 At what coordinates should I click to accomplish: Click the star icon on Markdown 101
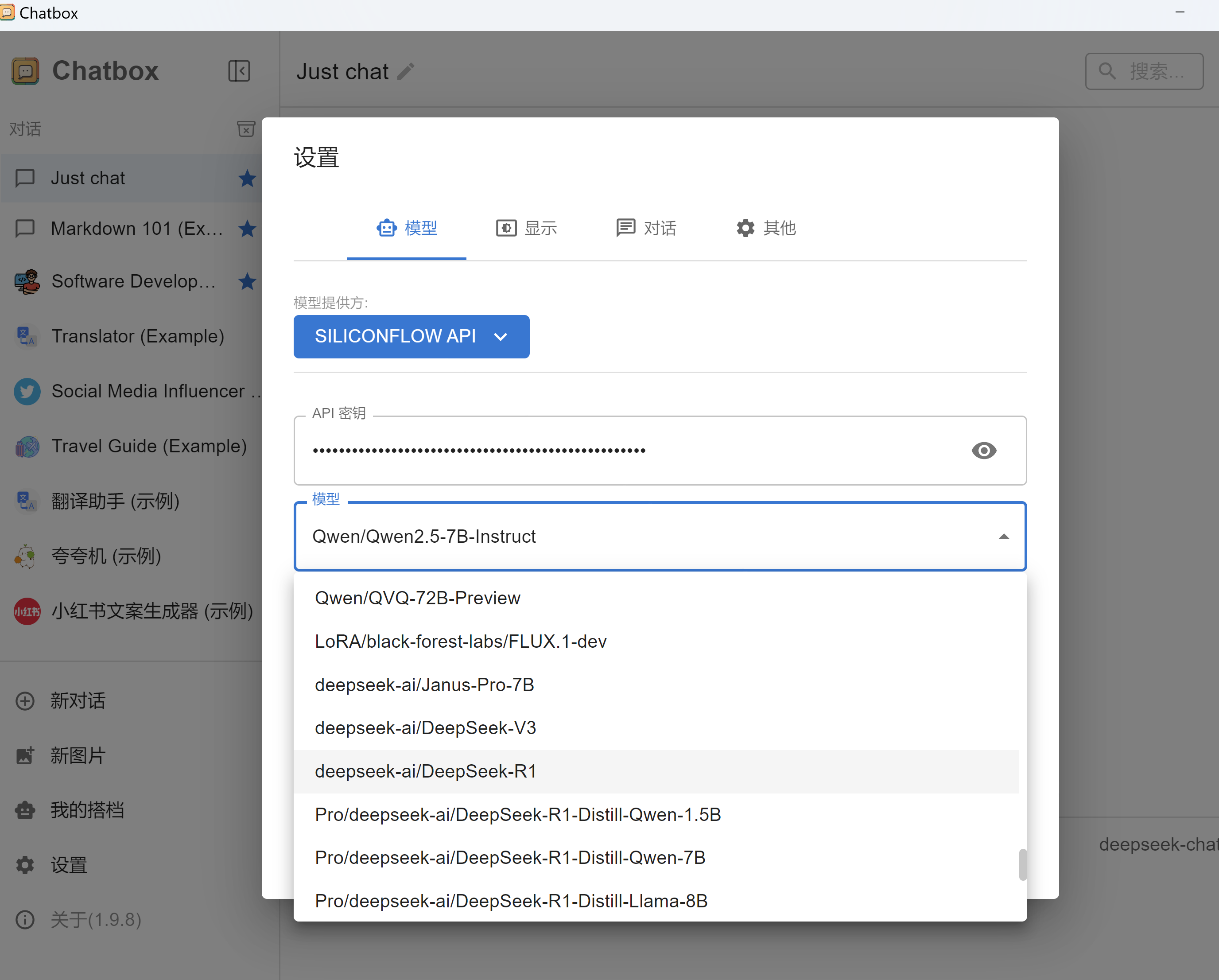coord(247,229)
